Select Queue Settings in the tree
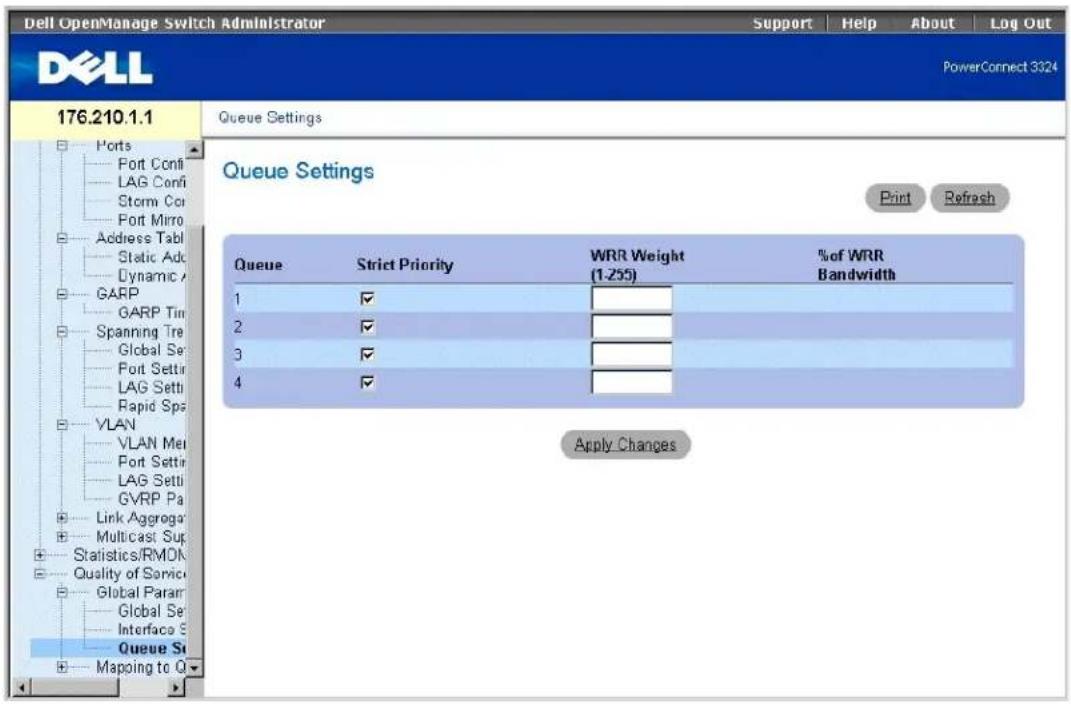Image resolution: width=1071 pixels, height=704 pixels. [151, 648]
